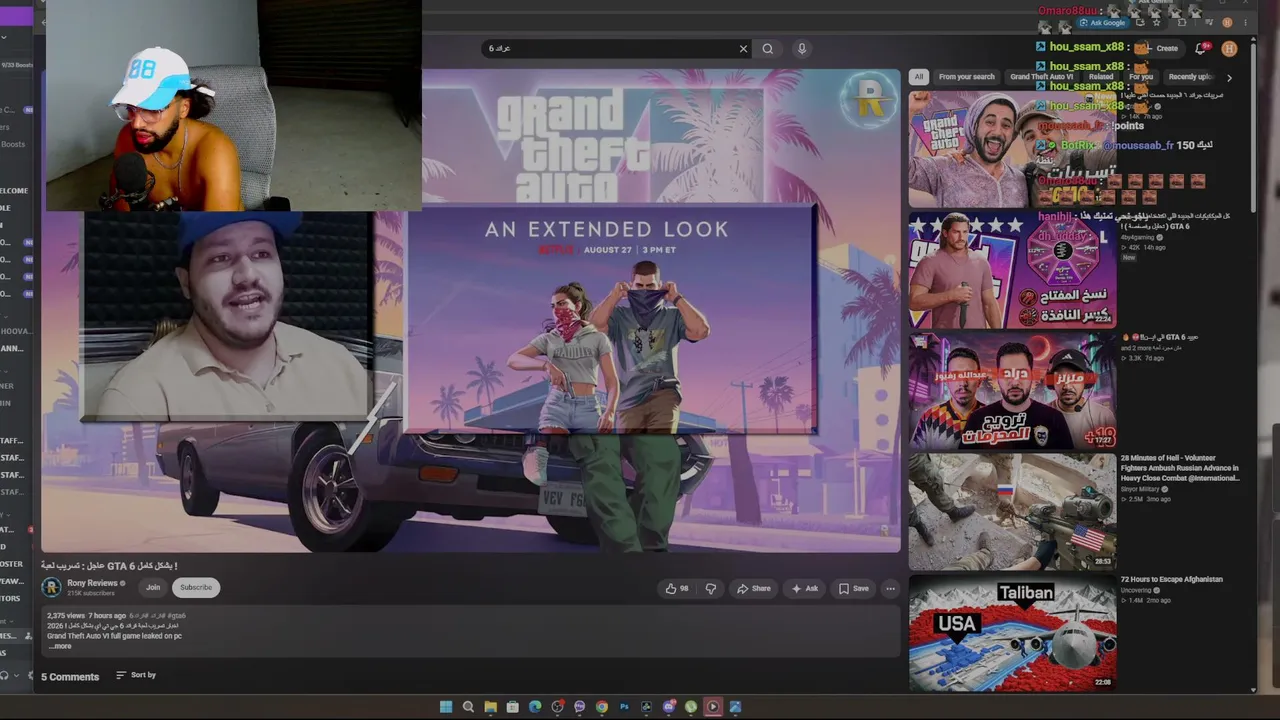Open File Explorer from the taskbar
Image resolution: width=1280 pixels, height=720 pixels.
[490, 707]
